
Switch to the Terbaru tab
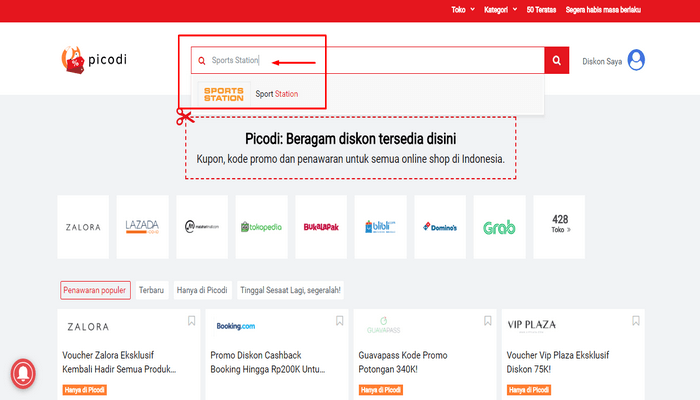(x=152, y=290)
